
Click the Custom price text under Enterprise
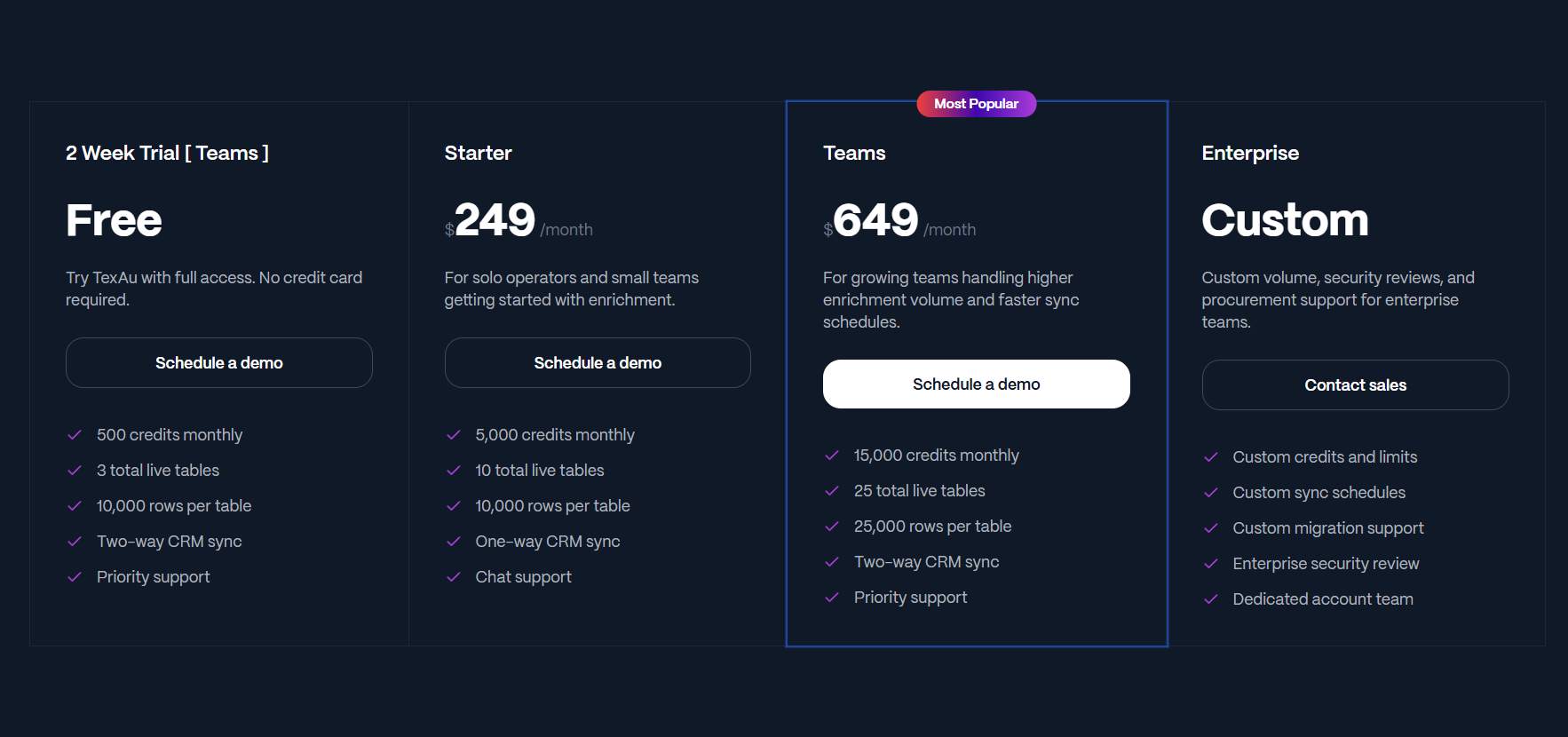1285,219
